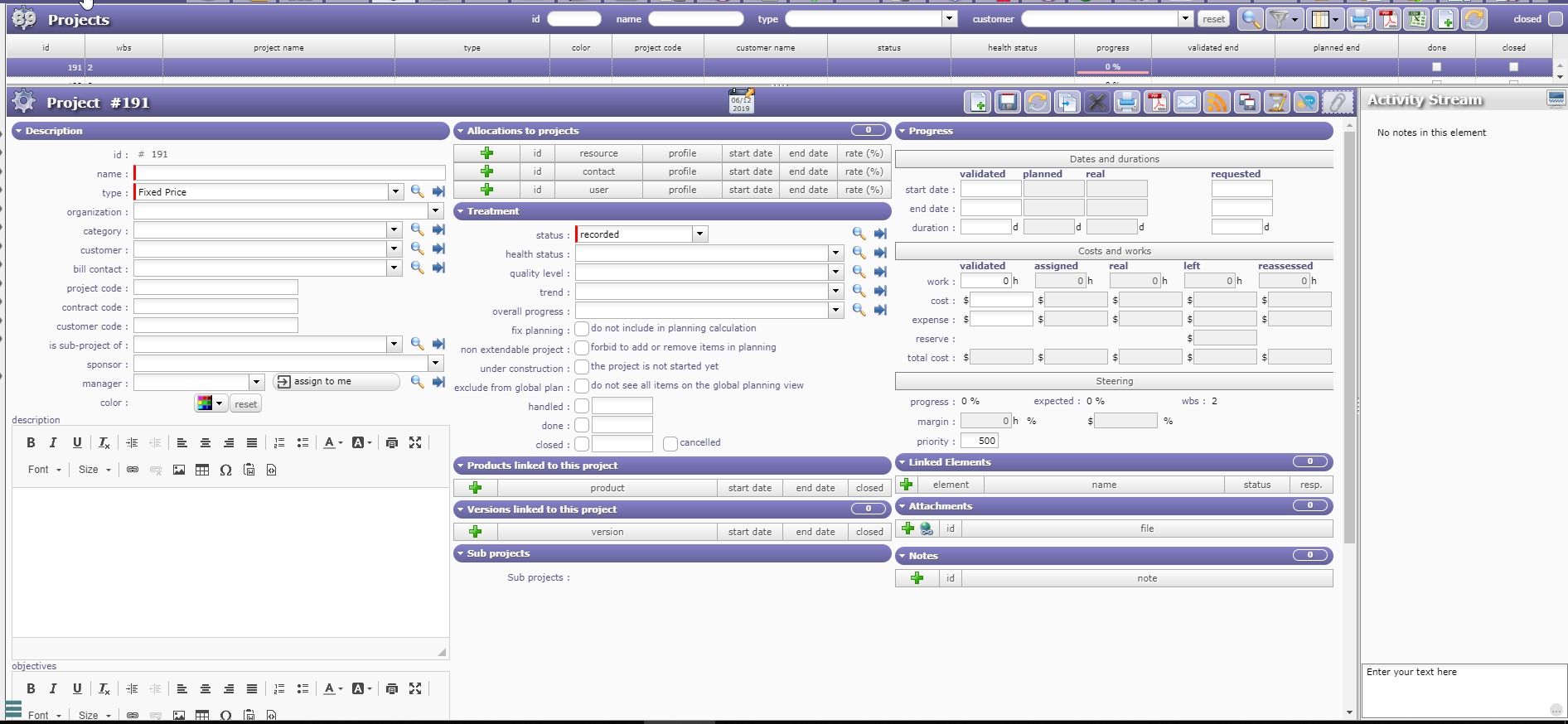The image size is (1568, 724).
Task: Click the RSS subscribe icon
Action: 1217,103
